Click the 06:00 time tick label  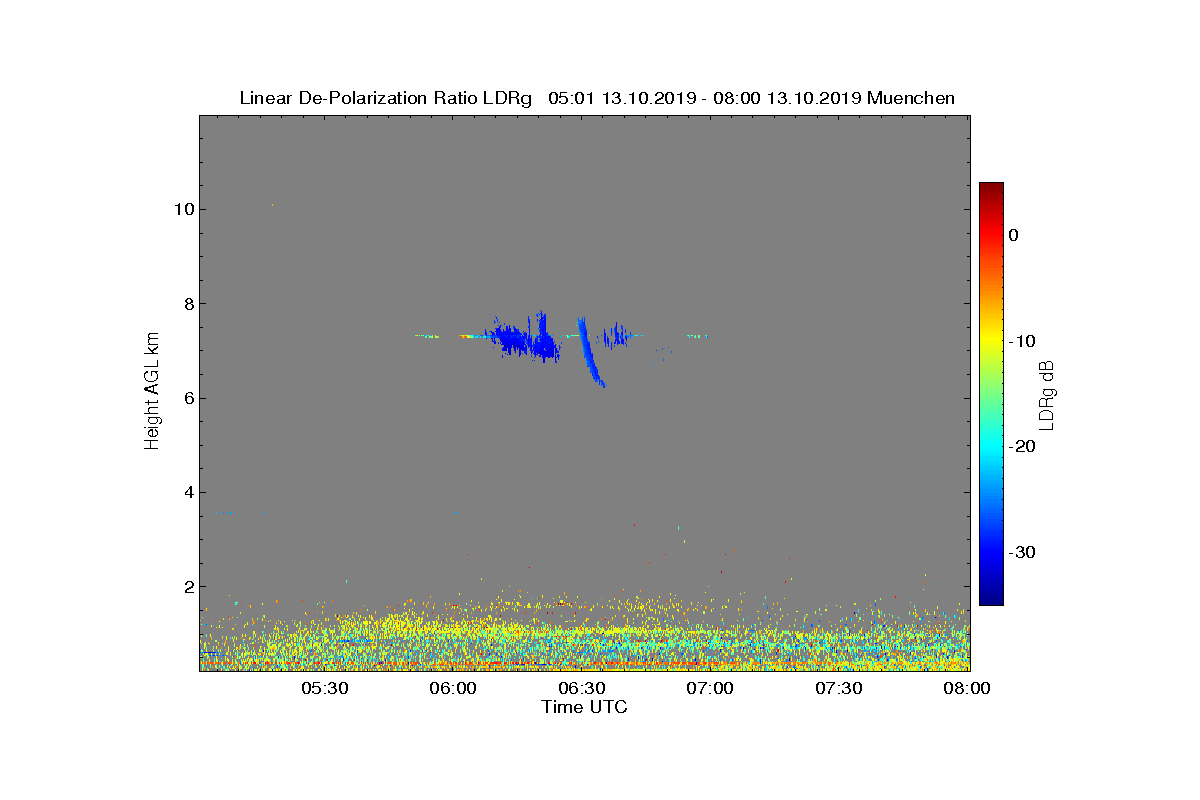pyautogui.click(x=453, y=688)
